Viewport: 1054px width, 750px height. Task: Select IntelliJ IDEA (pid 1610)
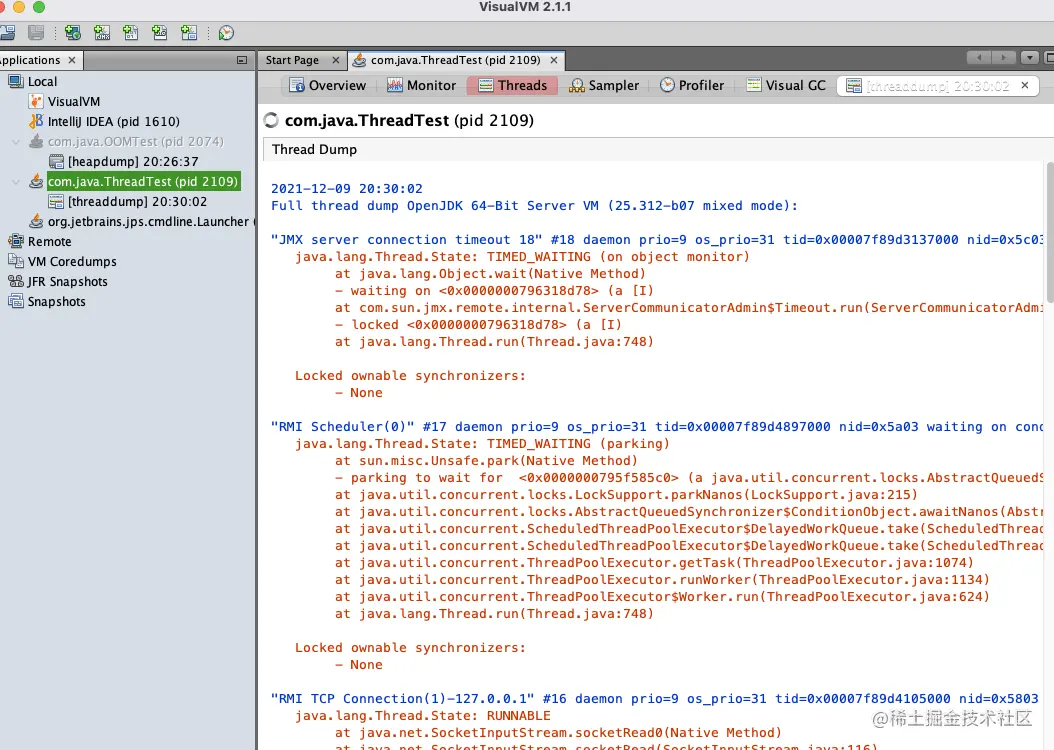point(114,122)
